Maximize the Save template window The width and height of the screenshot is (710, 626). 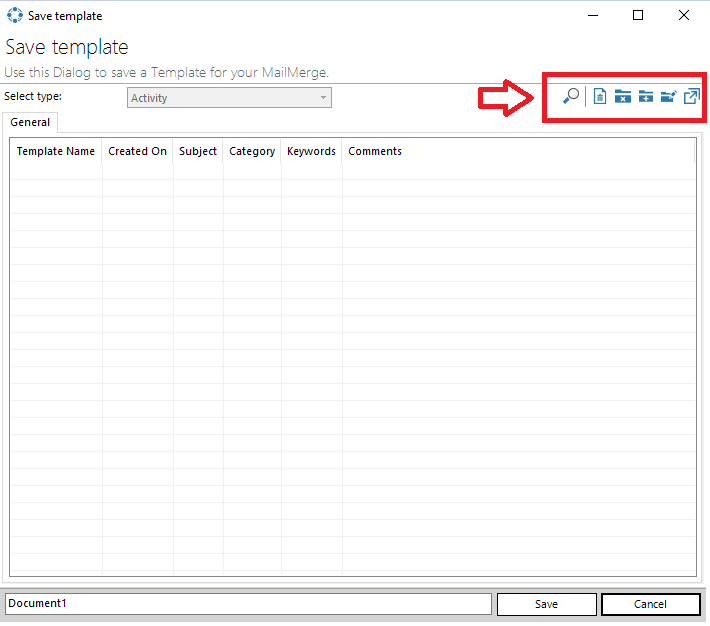point(638,16)
